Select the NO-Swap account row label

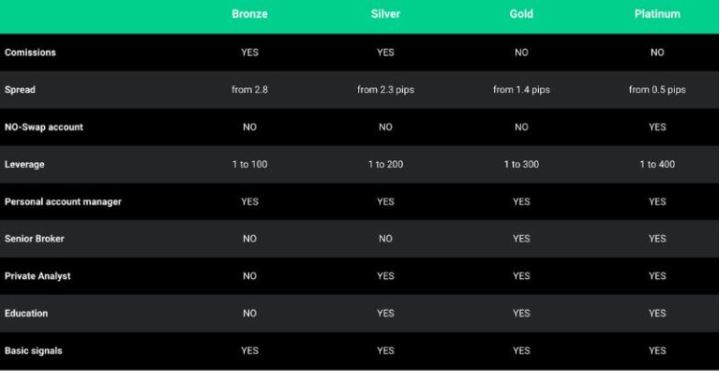coord(44,127)
